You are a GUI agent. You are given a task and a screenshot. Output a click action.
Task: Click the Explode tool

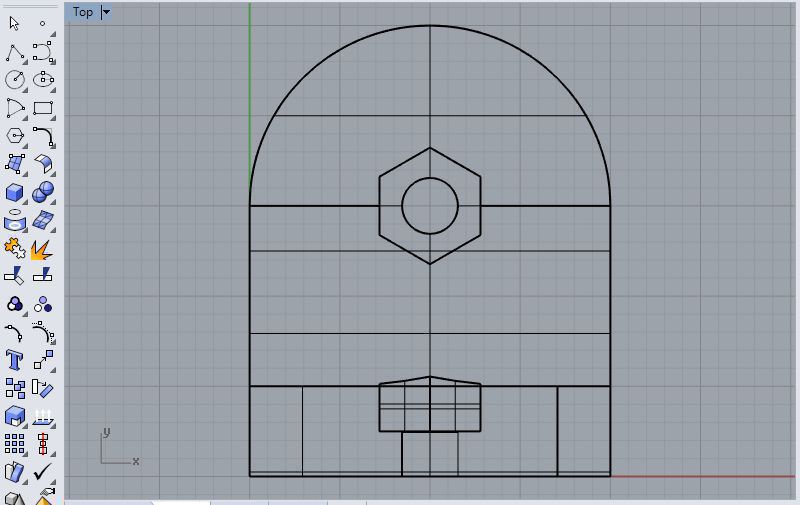pos(42,249)
